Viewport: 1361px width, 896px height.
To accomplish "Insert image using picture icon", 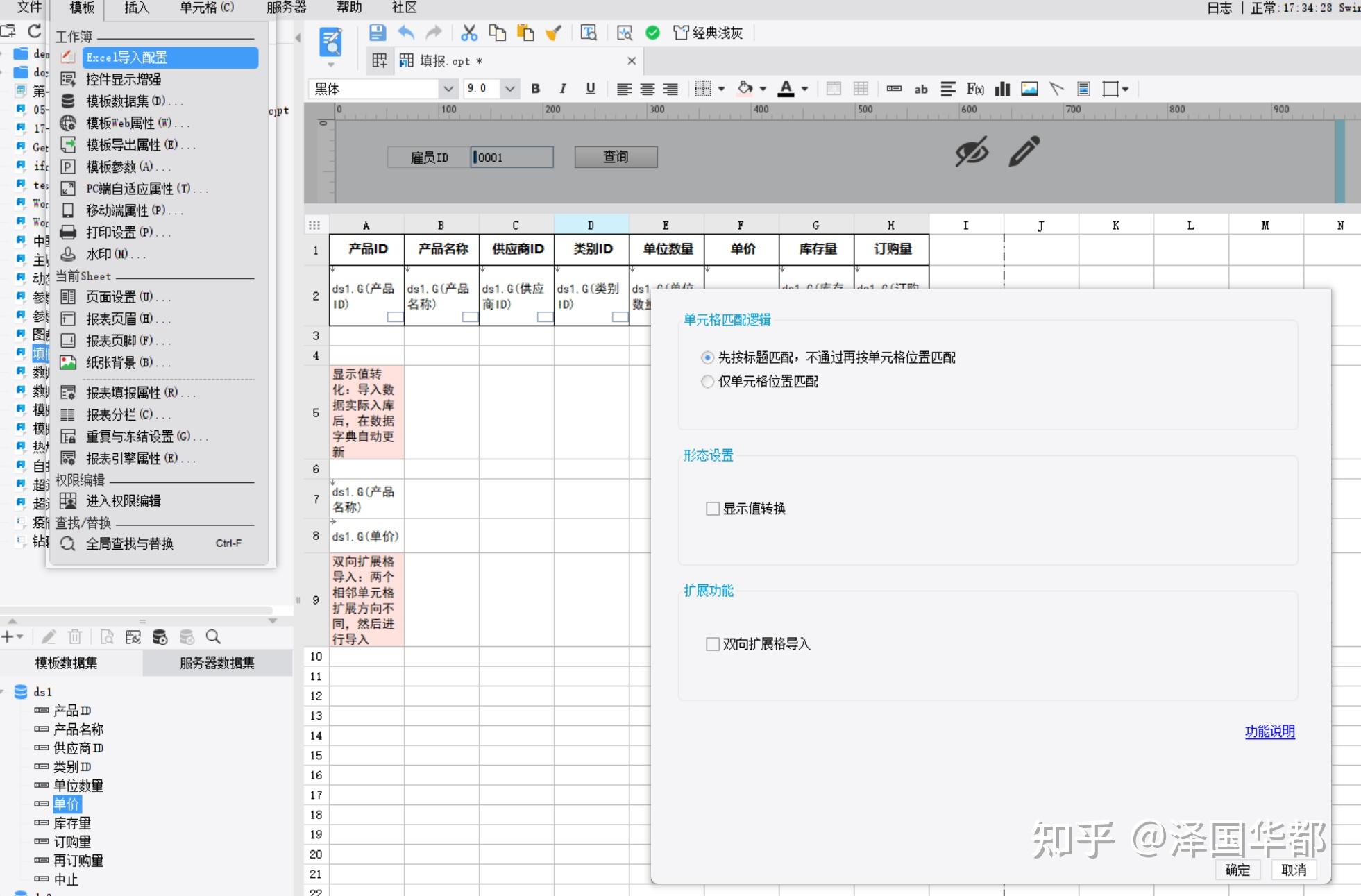I will (1029, 89).
